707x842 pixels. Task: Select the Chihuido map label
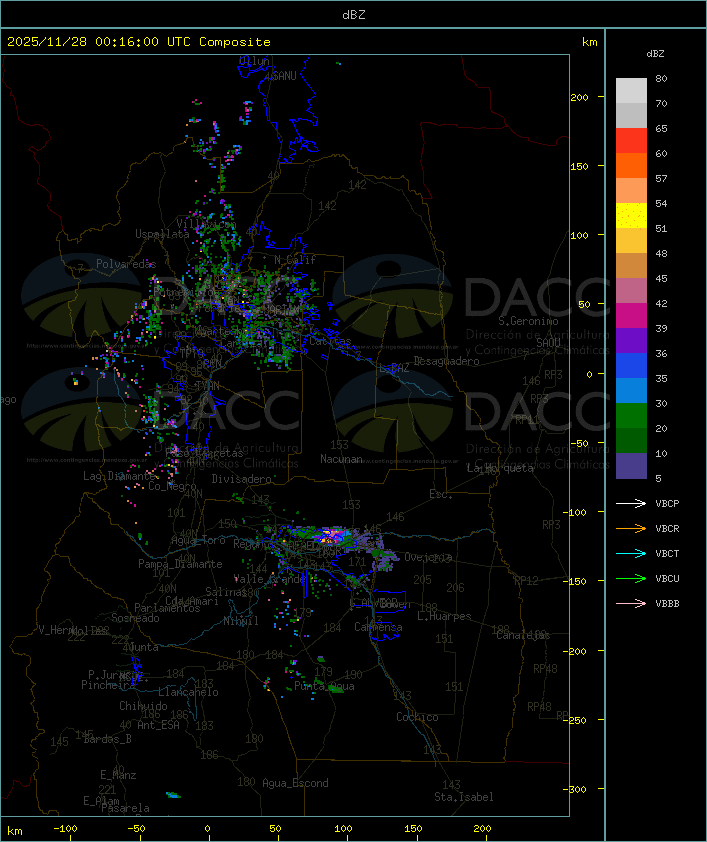click(x=143, y=706)
